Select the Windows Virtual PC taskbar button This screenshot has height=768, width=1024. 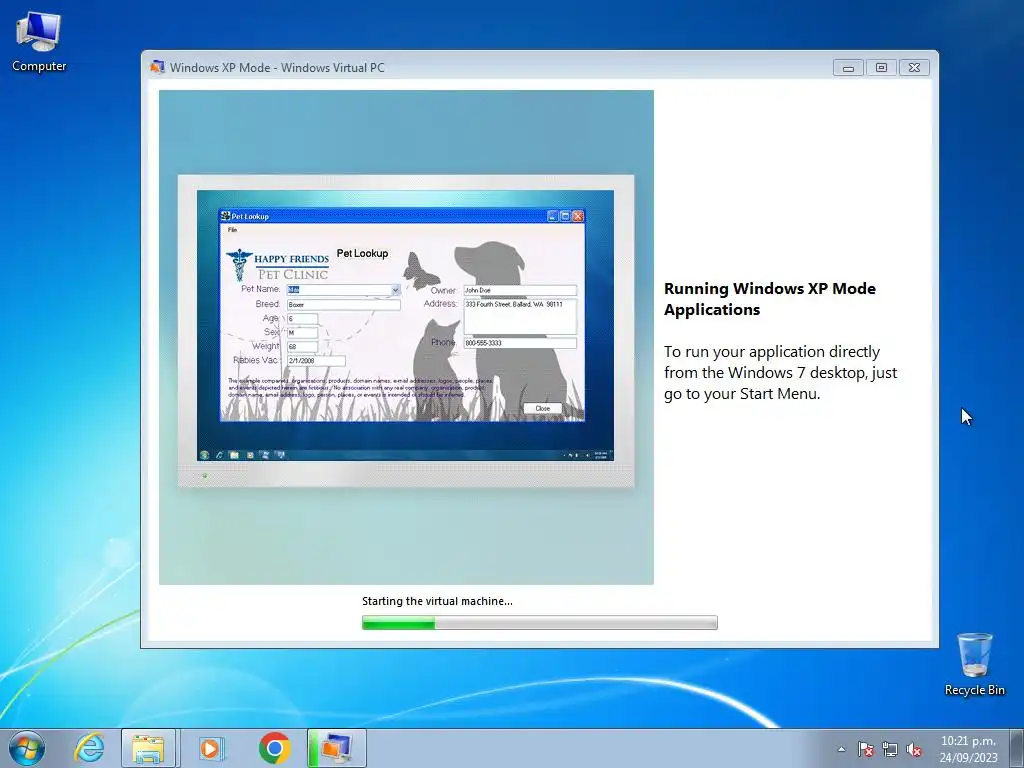point(336,748)
